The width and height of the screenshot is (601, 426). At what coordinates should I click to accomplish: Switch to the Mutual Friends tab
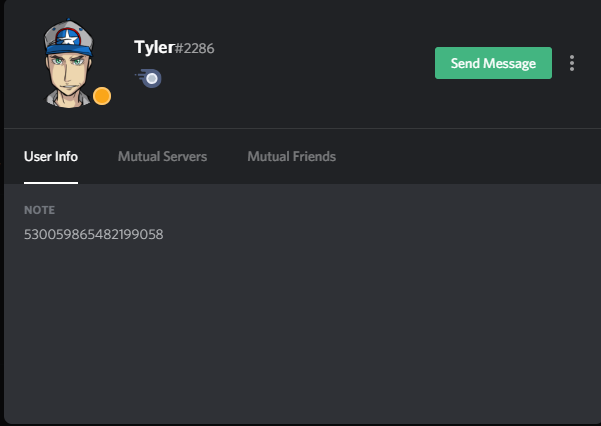pyautogui.click(x=291, y=156)
